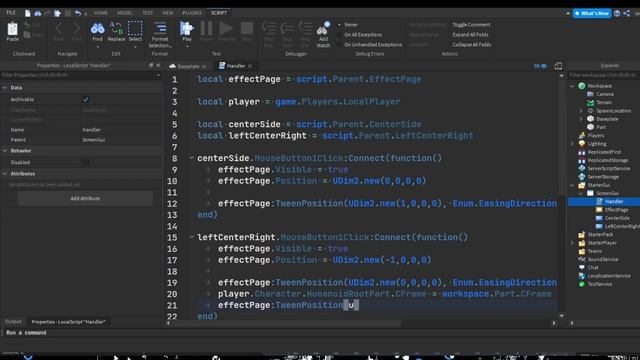The width and height of the screenshot is (640, 360).
Task: Select the On Unhandled Exceptions option
Action: click(x=373, y=44)
